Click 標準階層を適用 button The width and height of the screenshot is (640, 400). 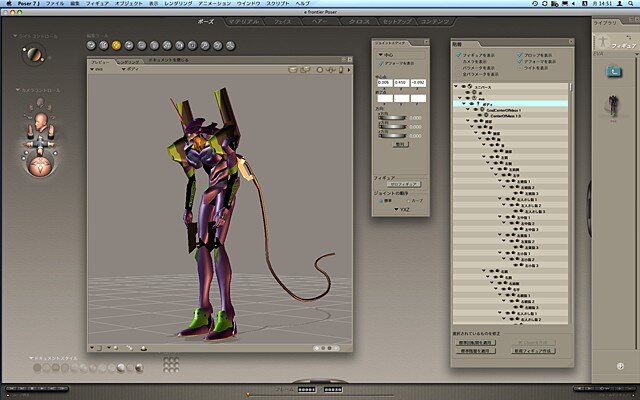[x=476, y=351]
